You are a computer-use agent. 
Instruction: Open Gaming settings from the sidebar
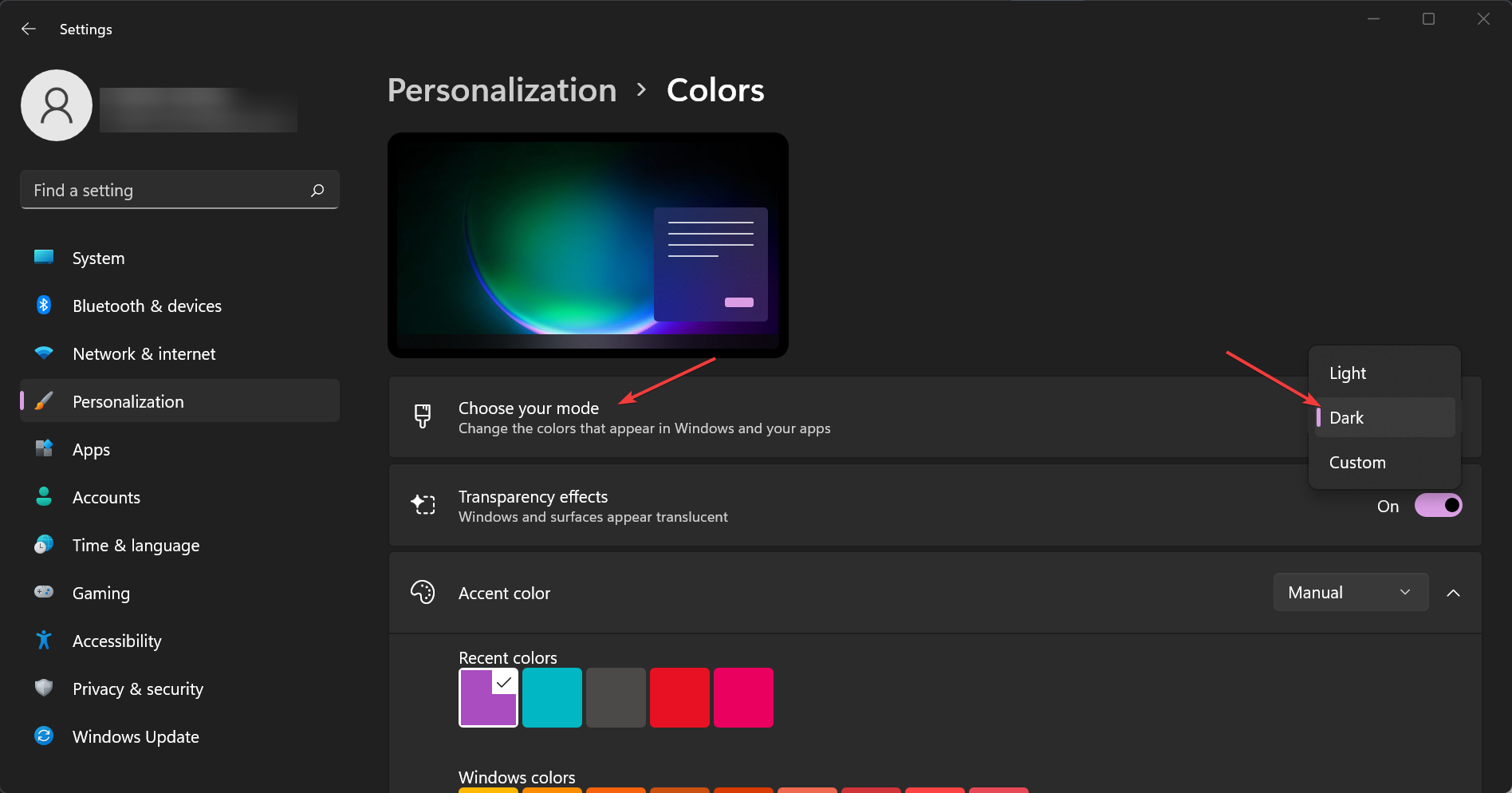coord(100,593)
